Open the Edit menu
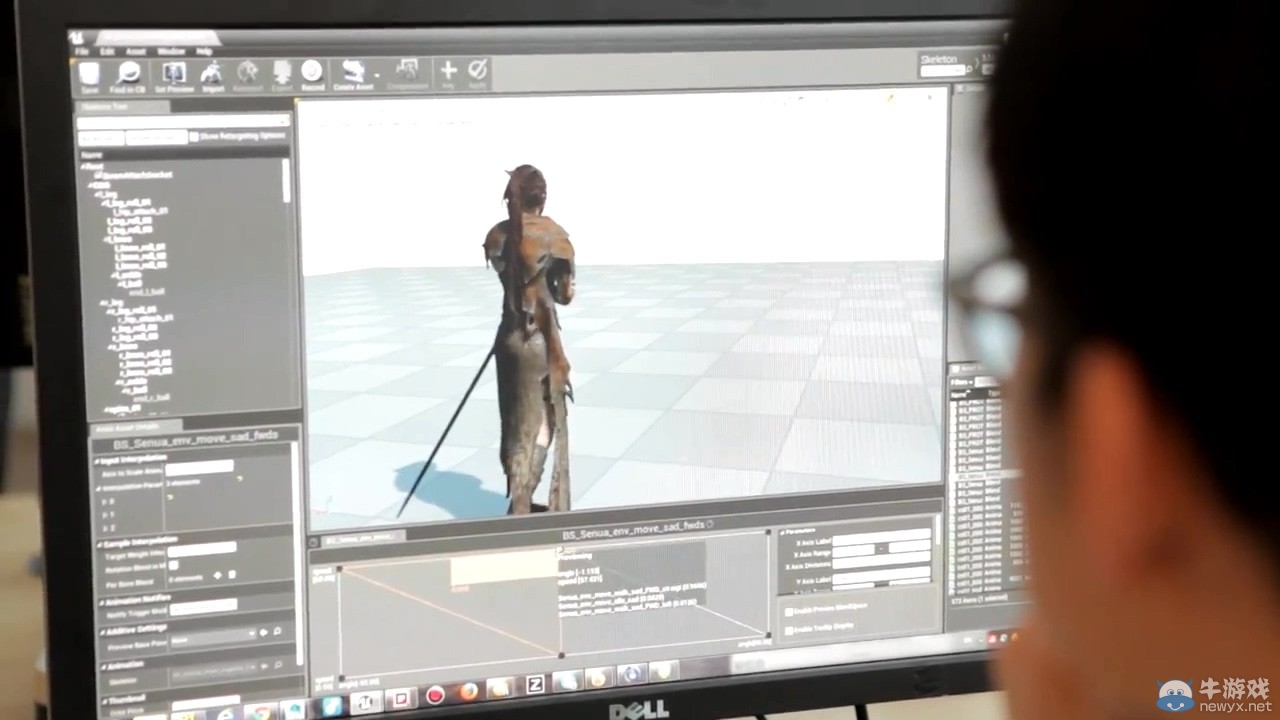The image size is (1280, 720). [x=107, y=51]
